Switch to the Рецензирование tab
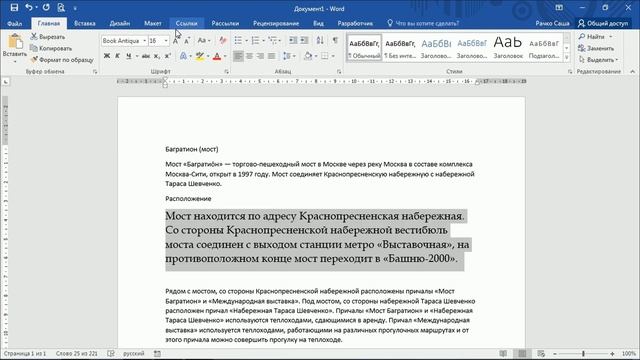Viewport: 640px width, 360px height. click(x=276, y=23)
